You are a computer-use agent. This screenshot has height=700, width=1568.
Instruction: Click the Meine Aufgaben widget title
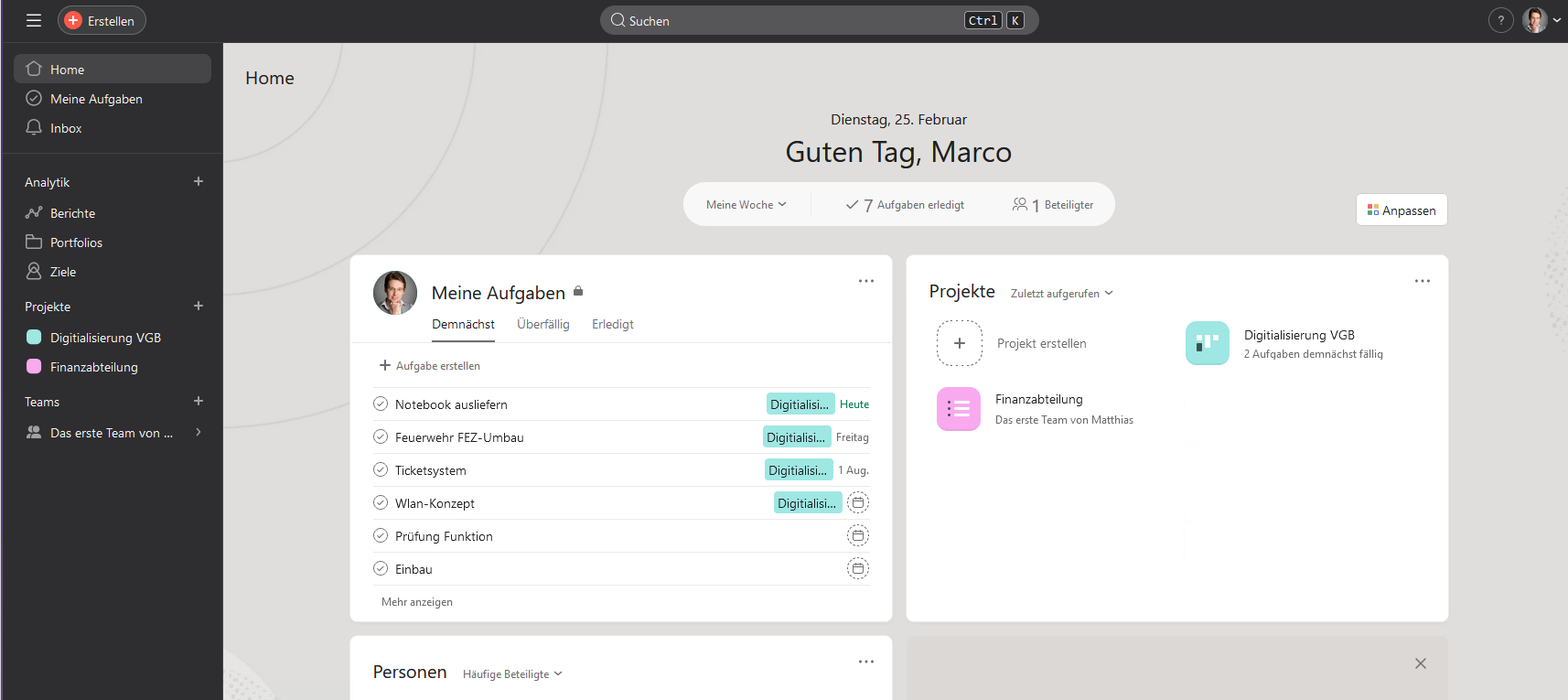click(499, 293)
